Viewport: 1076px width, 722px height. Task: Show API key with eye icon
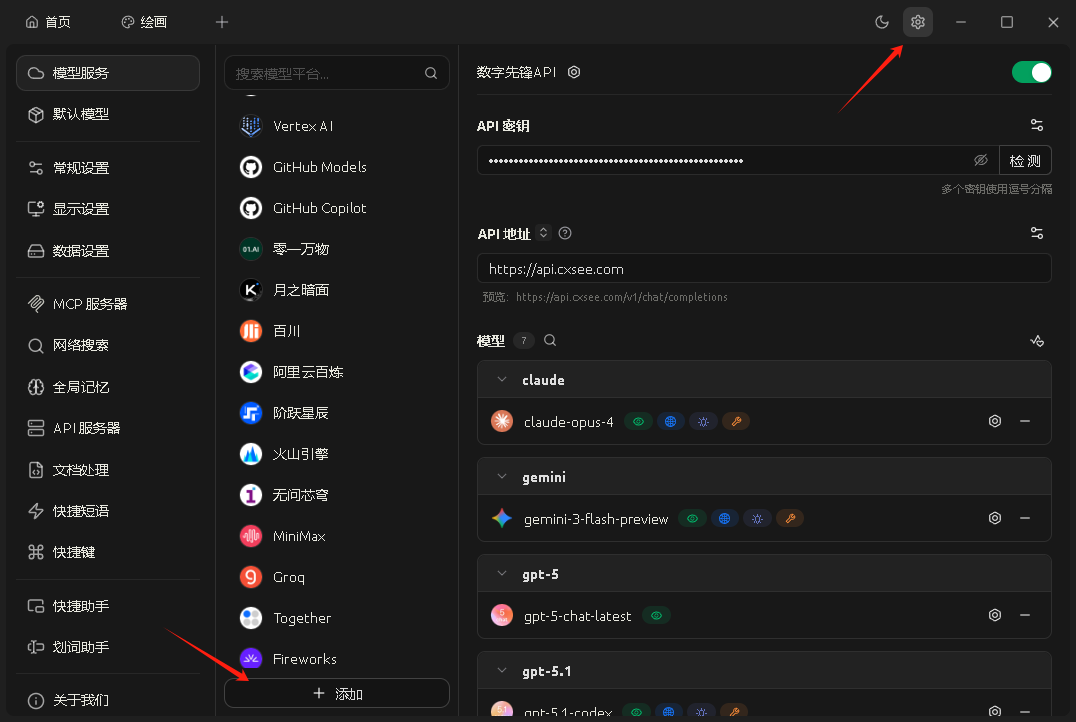point(980,160)
